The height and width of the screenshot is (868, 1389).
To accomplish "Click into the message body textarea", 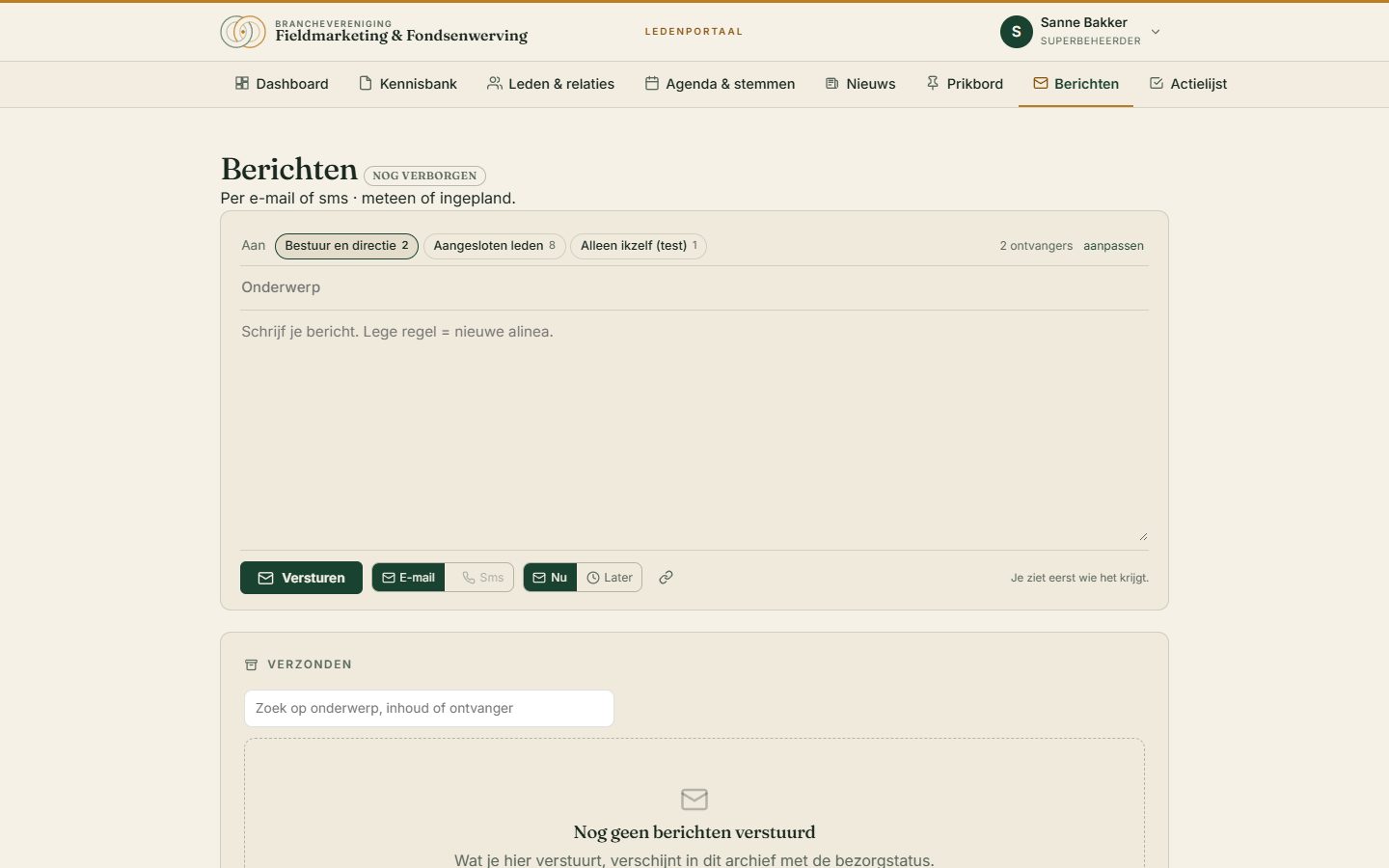I will (x=694, y=430).
